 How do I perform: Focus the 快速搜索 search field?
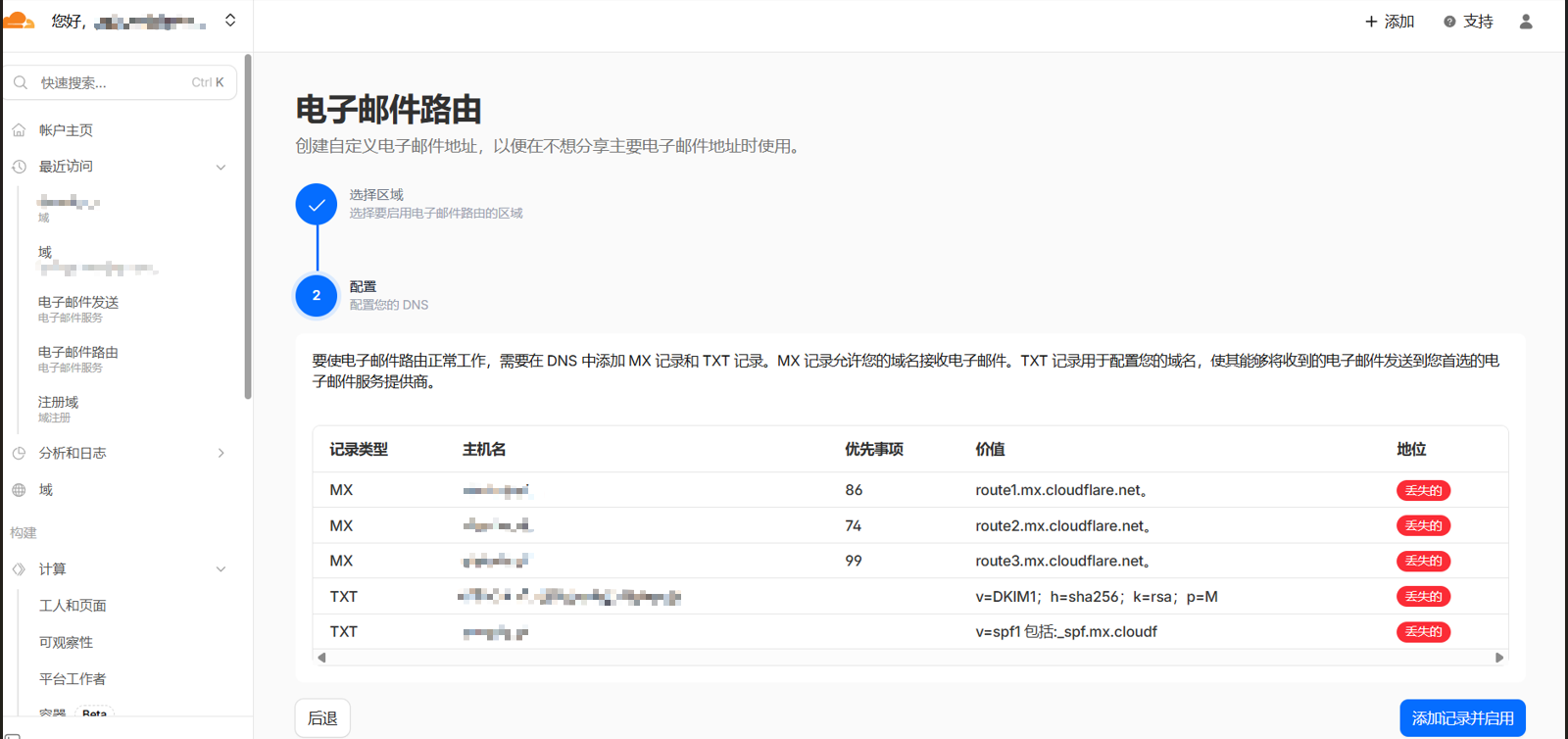[121, 83]
